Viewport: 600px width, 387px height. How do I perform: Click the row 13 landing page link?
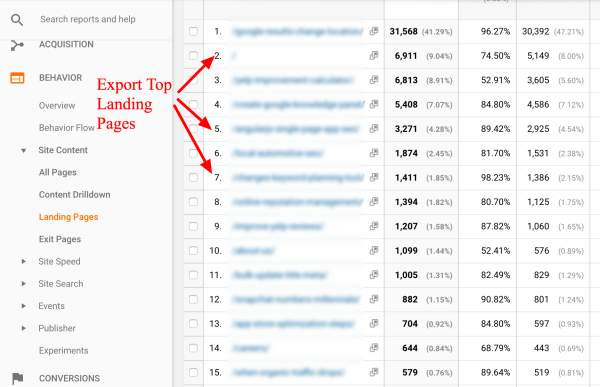click(293, 324)
